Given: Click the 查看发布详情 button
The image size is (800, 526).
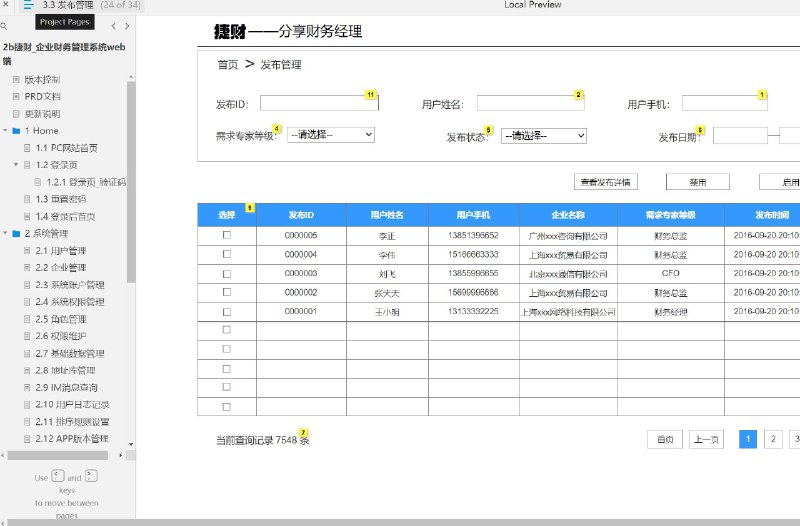Looking at the screenshot, I should (606, 182).
